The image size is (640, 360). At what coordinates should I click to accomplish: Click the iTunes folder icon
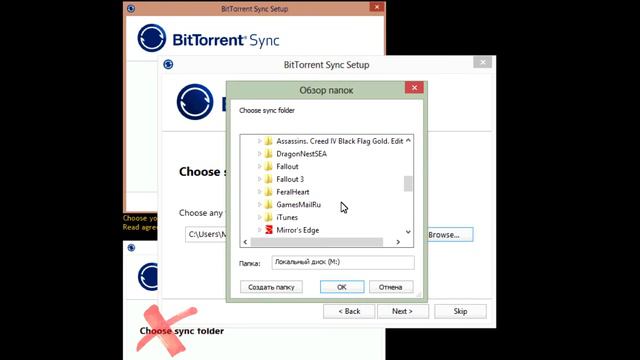[269, 217]
